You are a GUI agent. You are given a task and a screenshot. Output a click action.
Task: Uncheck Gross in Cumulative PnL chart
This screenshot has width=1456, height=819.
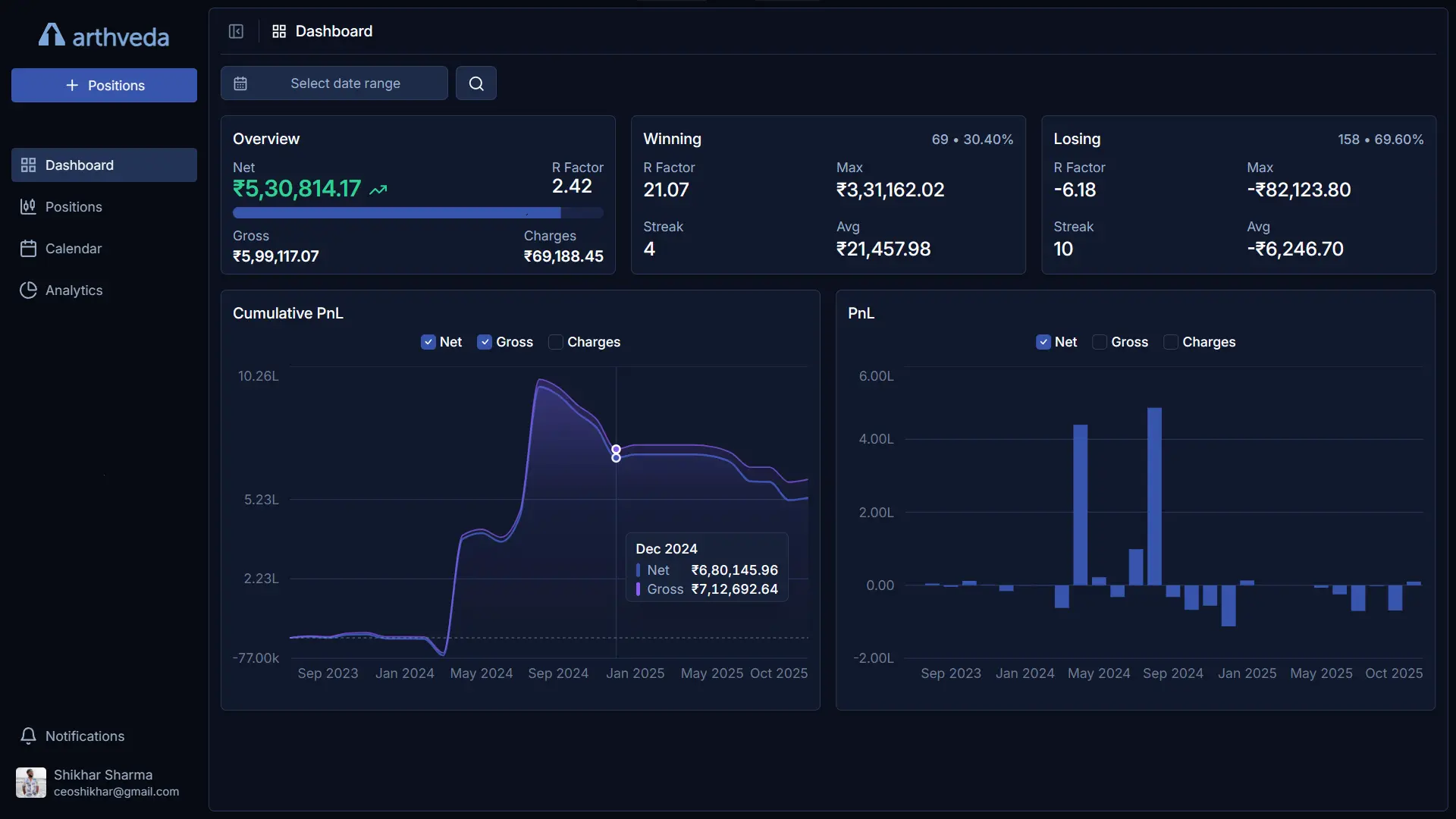(485, 342)
